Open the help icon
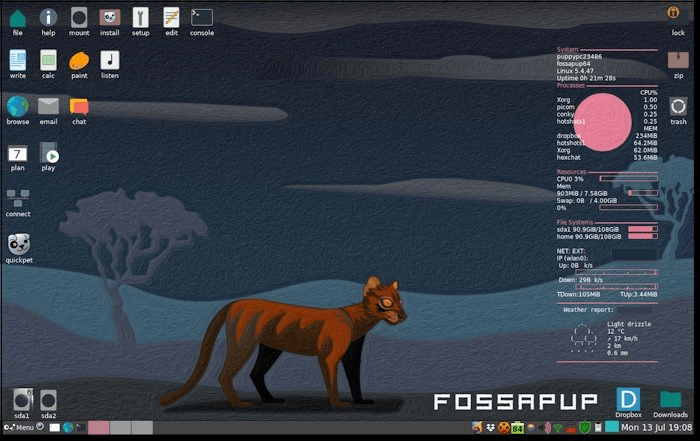This screenshot has width=700, height=441. point(48,18)
